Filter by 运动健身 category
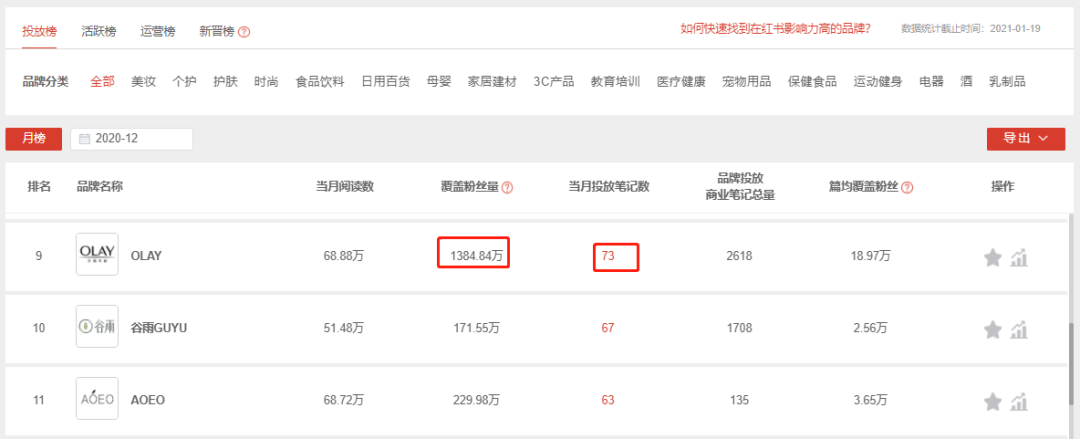This screenshot has height=439, width=1080. [x=878, y=82]
